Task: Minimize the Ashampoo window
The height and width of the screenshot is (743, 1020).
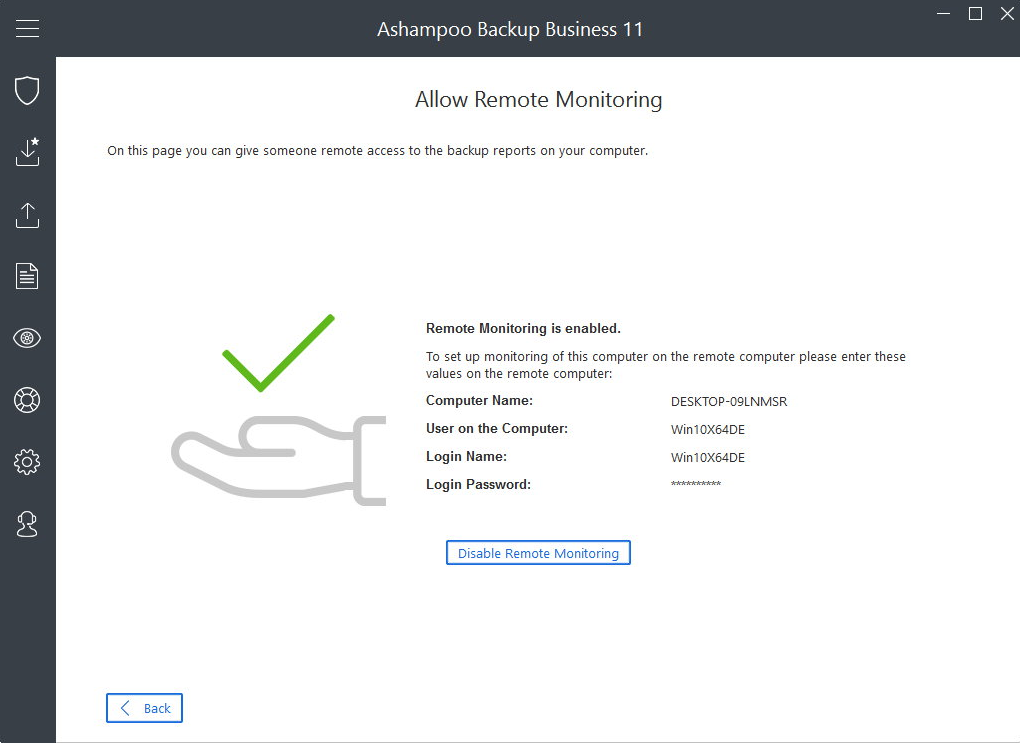Action: click(944, 14)
